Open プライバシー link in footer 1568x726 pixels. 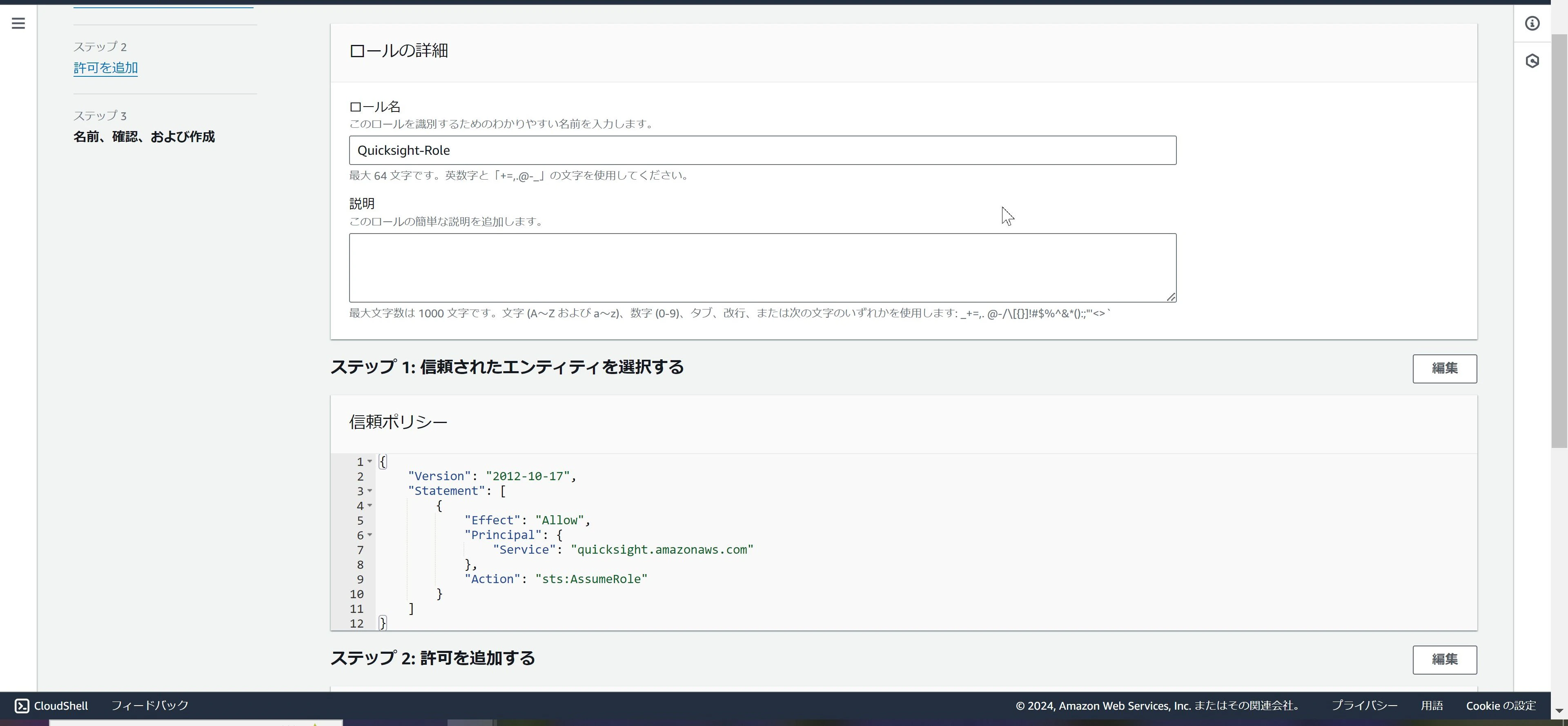coord(1364,705)
